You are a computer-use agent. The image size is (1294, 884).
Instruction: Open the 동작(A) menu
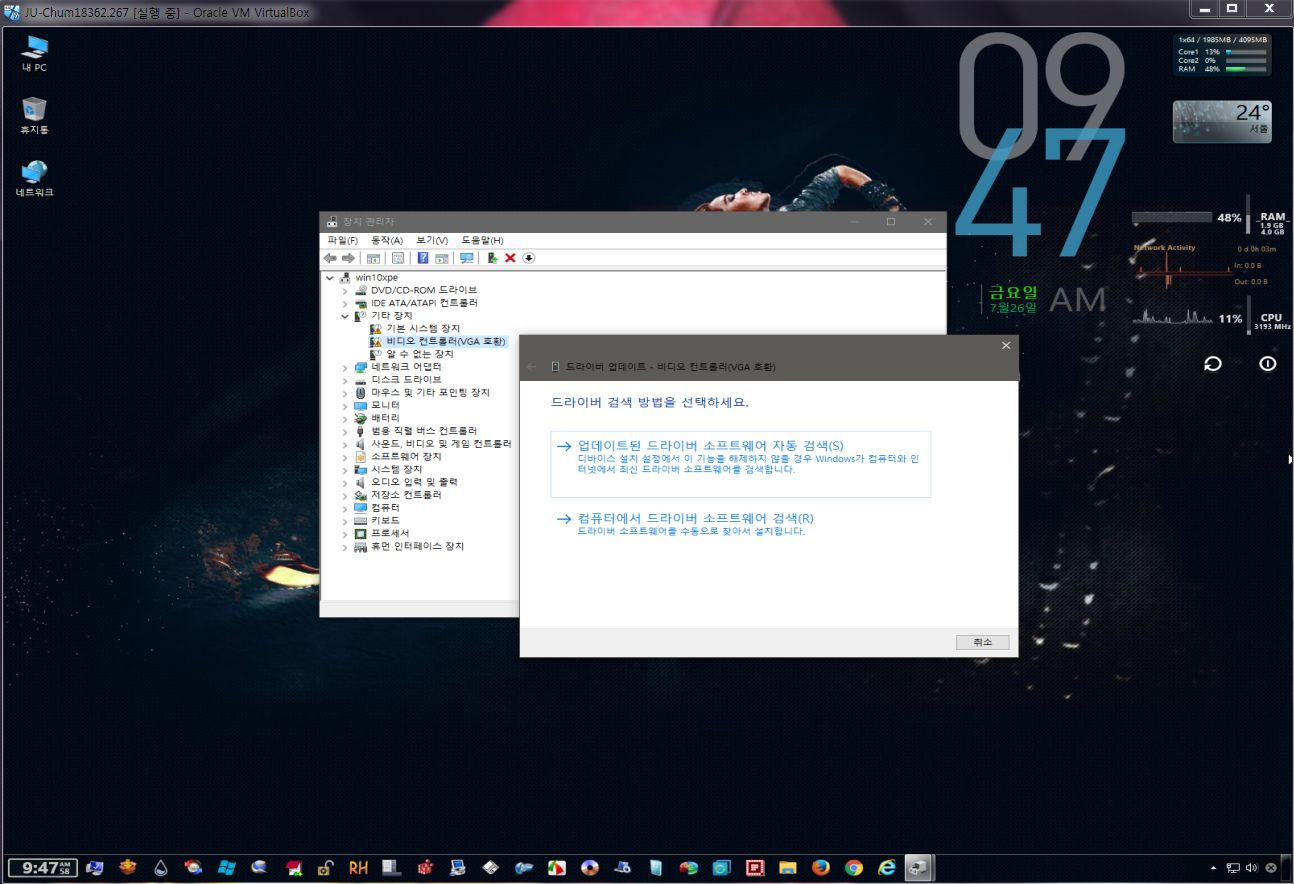click(387, 240)
